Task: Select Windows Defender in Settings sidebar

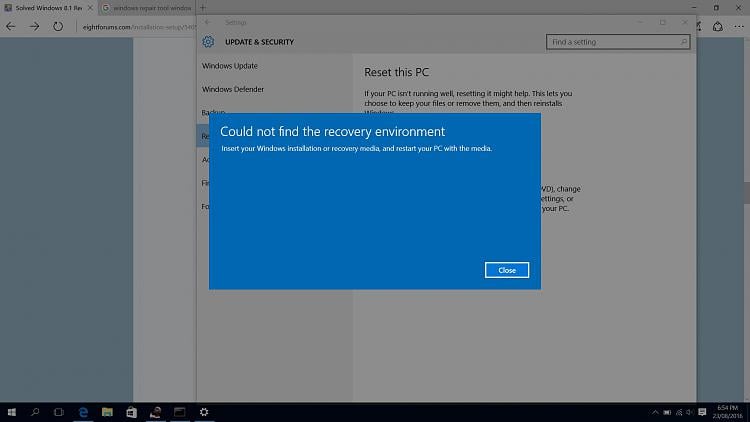Action: tap(232, 89)
